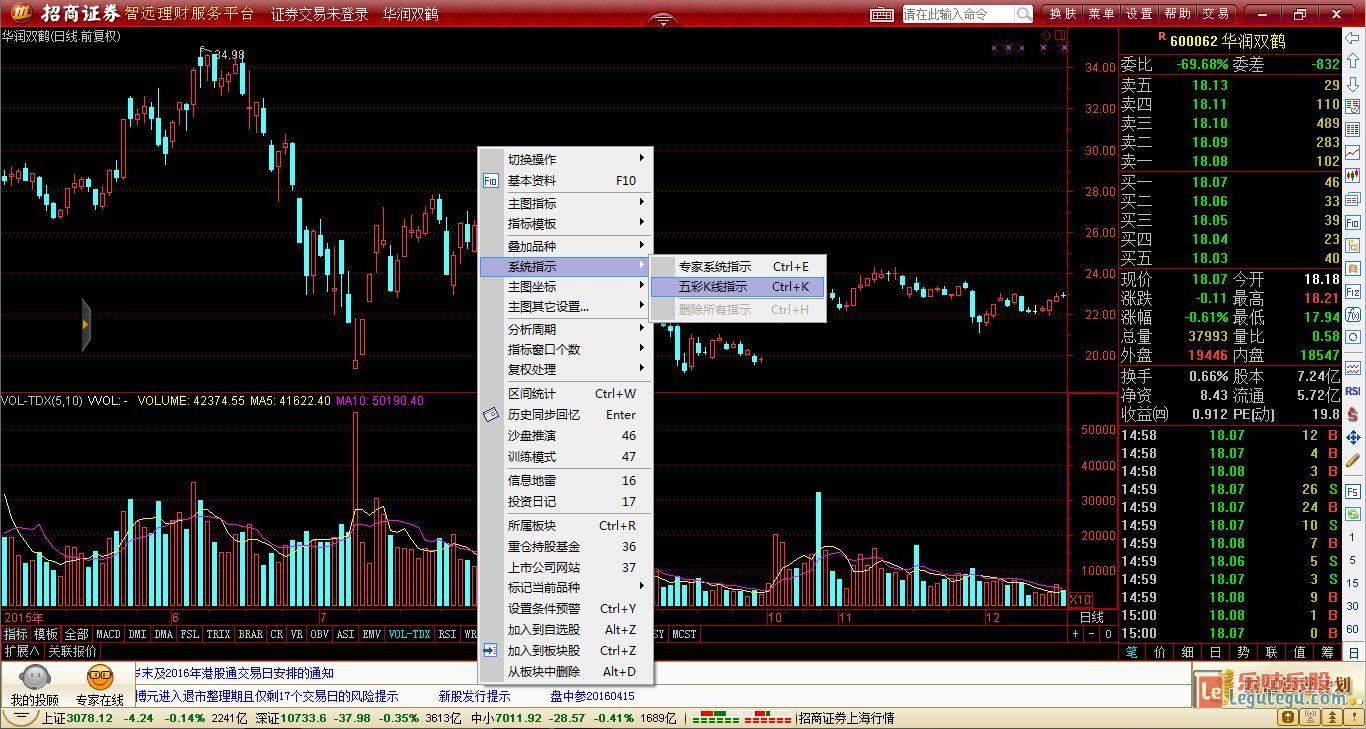Viewport: 1366px width, 729px height.
Task: Click the magnifier search icon
Action: tap(1024, 14)
